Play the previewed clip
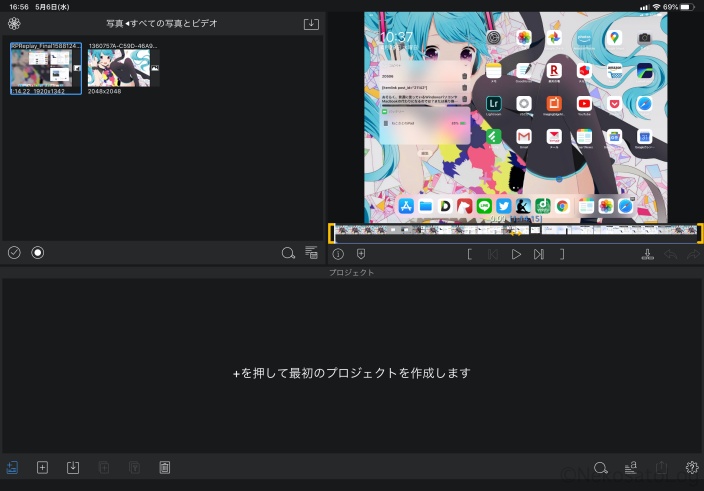 [x=516, y=254]
